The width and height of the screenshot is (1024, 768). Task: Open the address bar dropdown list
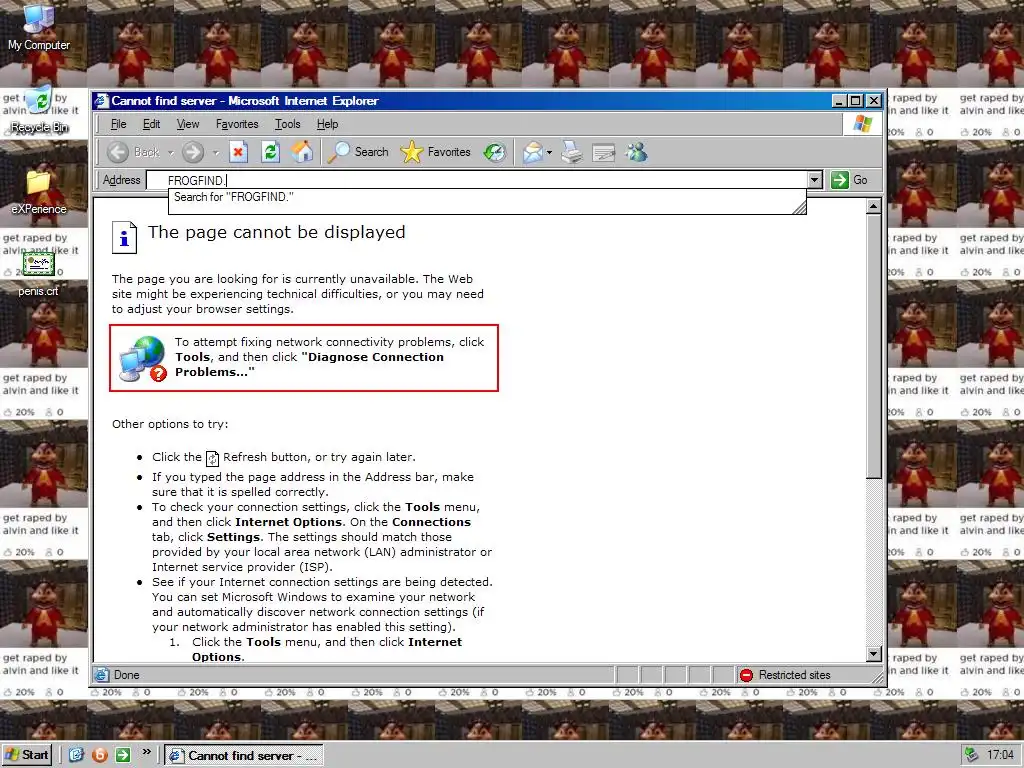[814, 180]
